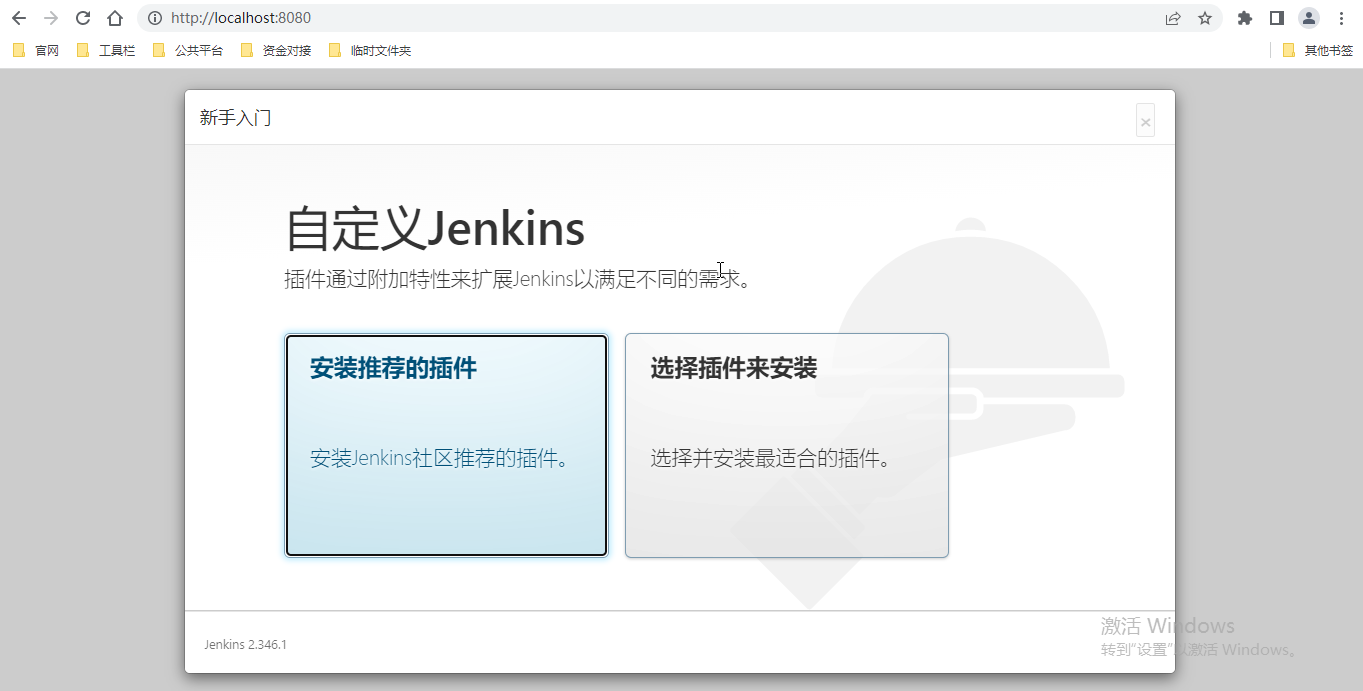1363x691 pixels.
Task: Open the browser extensions puzzle icon
Action: [x=1244, y=17]
